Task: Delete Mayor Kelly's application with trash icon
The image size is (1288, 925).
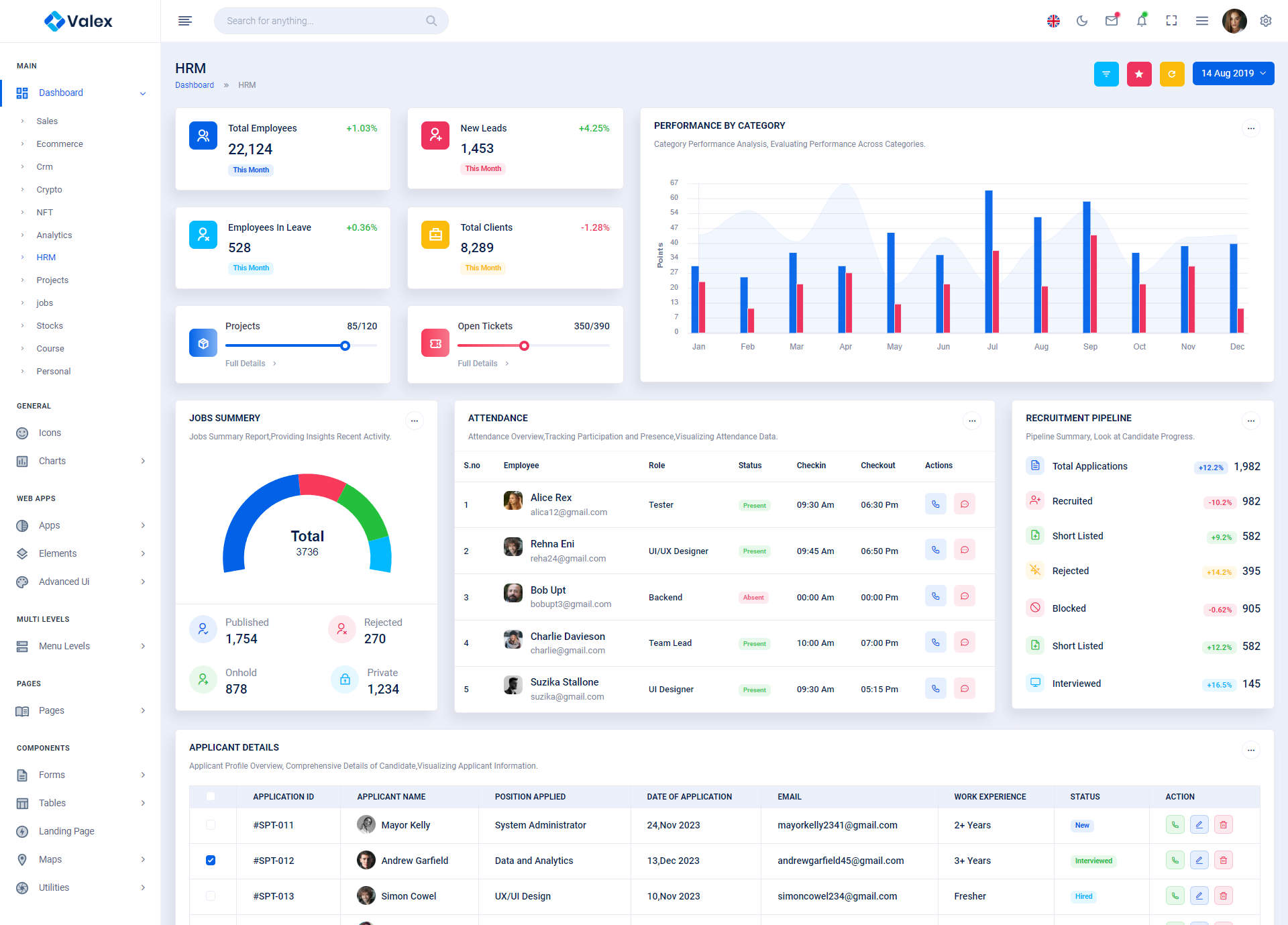Action: (x=1223, y=825)
